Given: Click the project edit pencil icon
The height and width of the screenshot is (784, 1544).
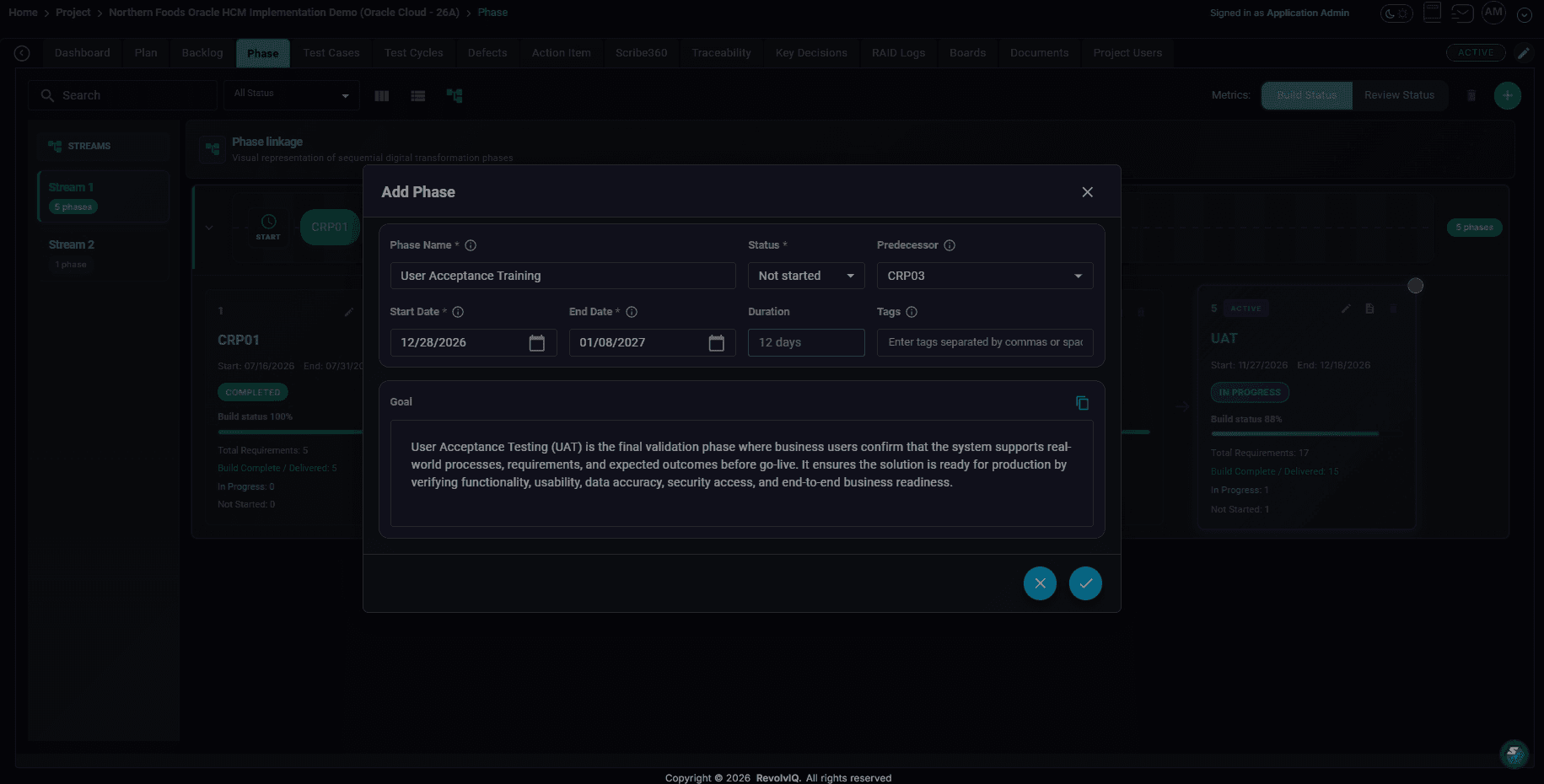Looking at the screenshot, I should [1523, 53].
